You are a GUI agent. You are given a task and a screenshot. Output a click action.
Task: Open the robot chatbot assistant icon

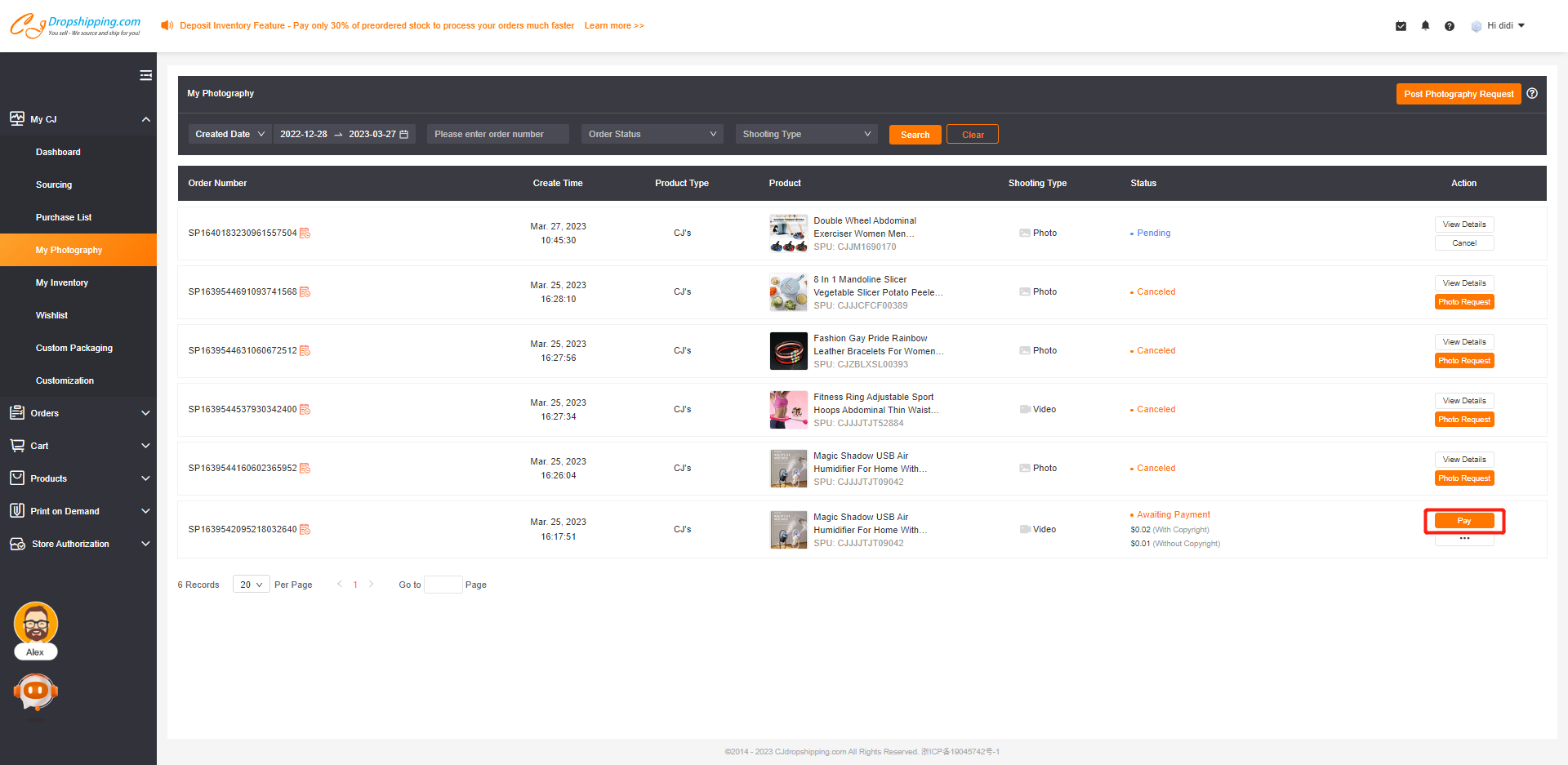click(x=36, y=692)
